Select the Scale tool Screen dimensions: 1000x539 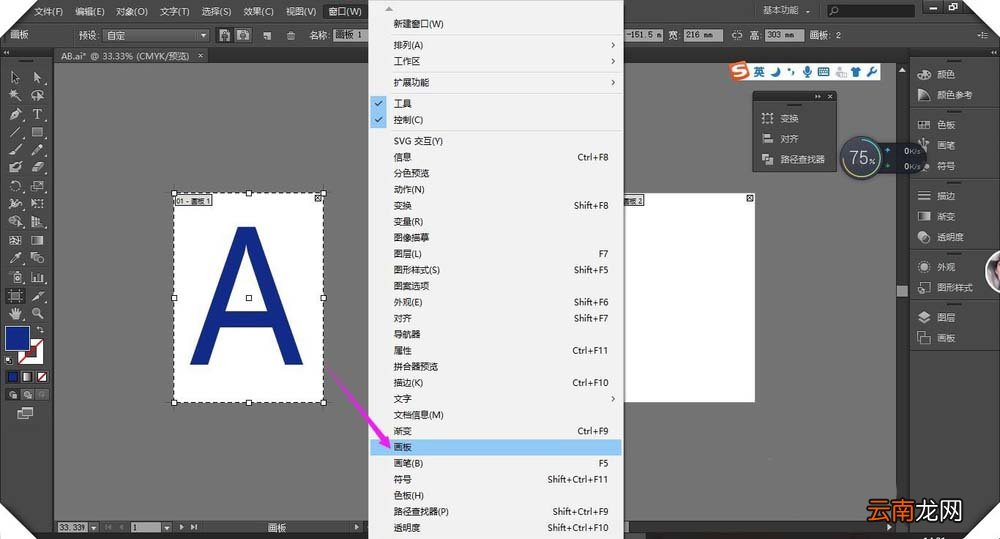pyautogui.click(x=38, y=186)
